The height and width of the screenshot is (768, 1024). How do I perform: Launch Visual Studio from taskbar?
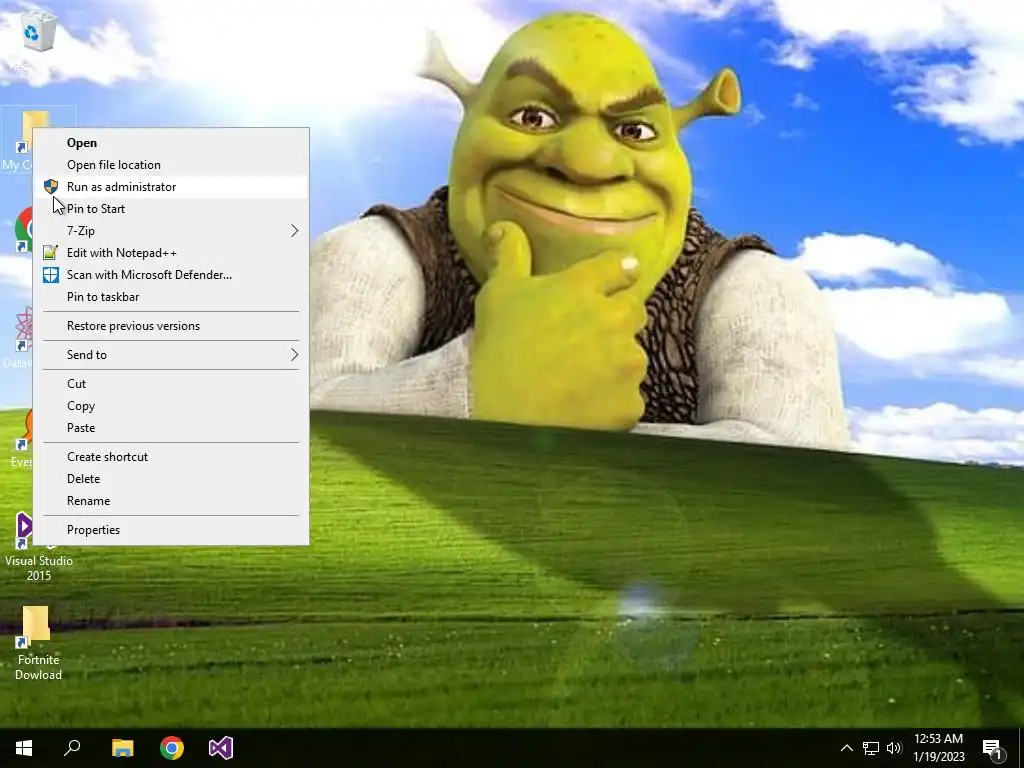221,748
